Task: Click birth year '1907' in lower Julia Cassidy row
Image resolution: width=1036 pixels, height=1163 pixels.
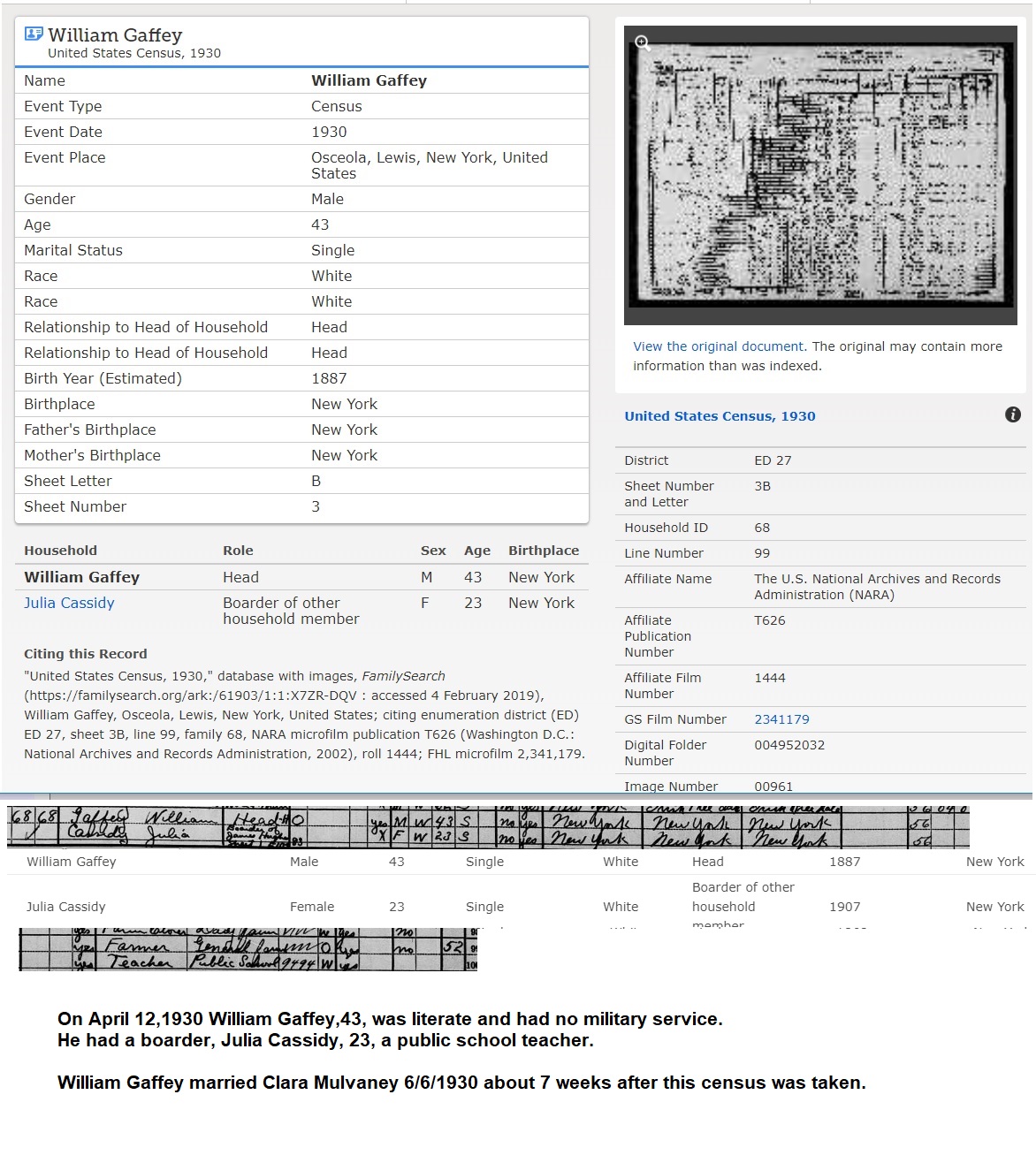Action: (844, 907)
